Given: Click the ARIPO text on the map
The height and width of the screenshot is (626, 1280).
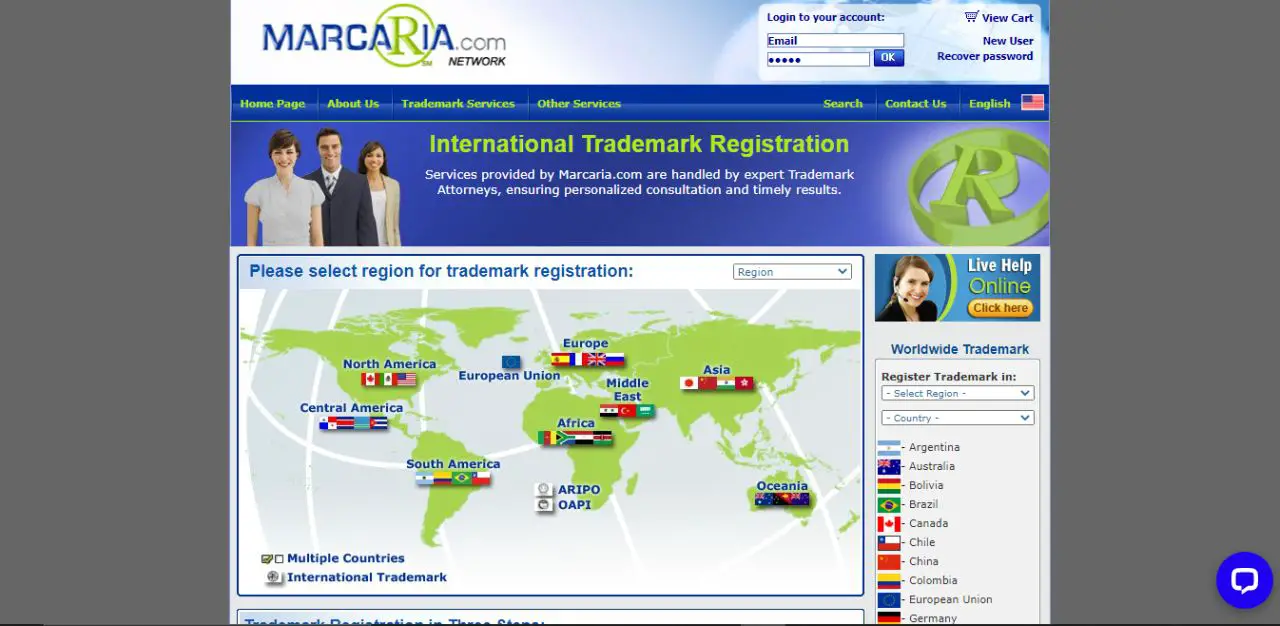Looking at the screenshot, I should click(x=579, y=490).
